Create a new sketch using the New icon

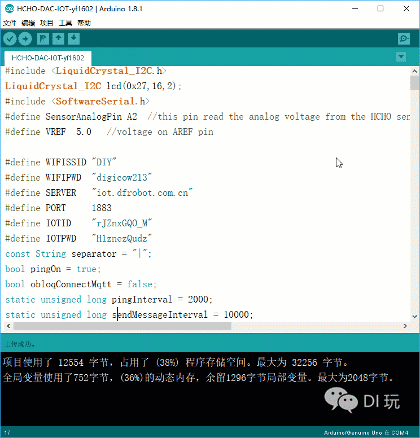(x=43, y=39)
